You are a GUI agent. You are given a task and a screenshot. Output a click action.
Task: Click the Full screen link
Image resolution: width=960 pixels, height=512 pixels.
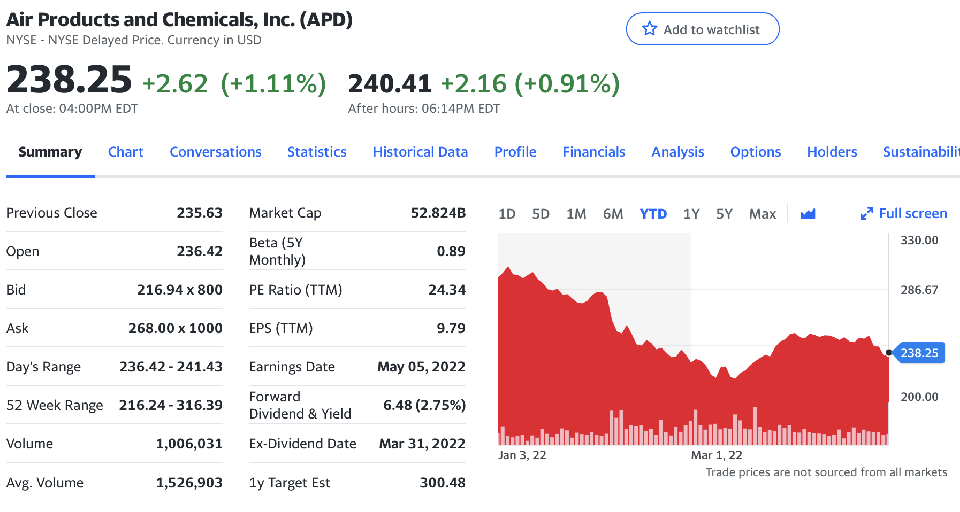click(x=912, y=214)
